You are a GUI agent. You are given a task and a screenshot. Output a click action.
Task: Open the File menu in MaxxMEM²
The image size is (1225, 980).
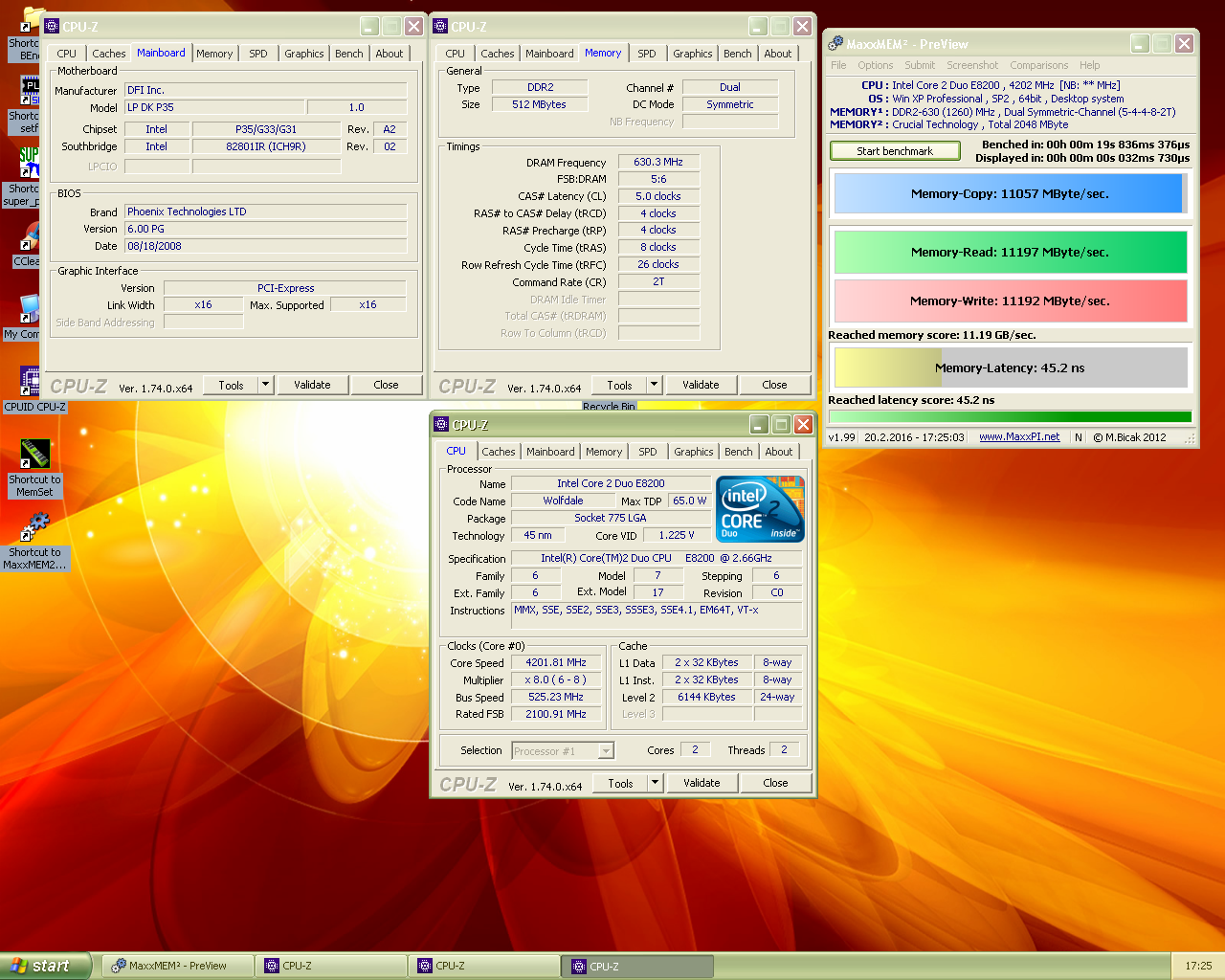(x=838, y=65)
